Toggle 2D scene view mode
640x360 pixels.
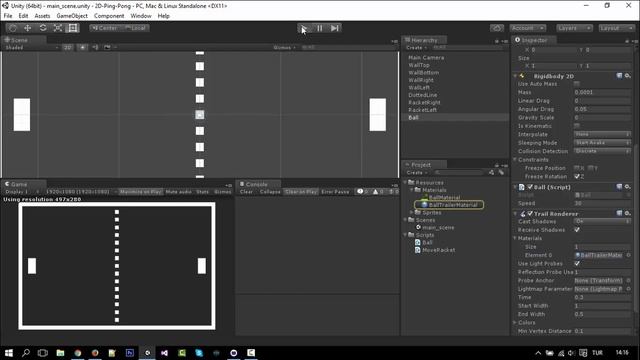(68, 47)
